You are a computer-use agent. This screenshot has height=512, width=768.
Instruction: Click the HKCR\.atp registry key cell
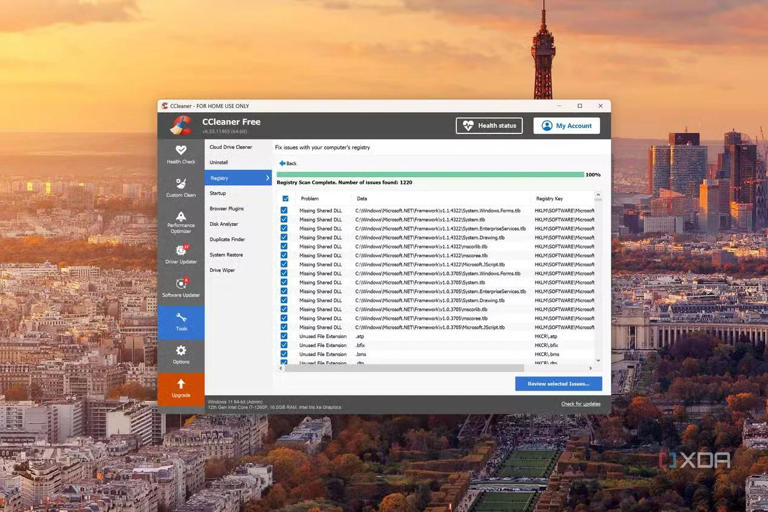(546, 336)
